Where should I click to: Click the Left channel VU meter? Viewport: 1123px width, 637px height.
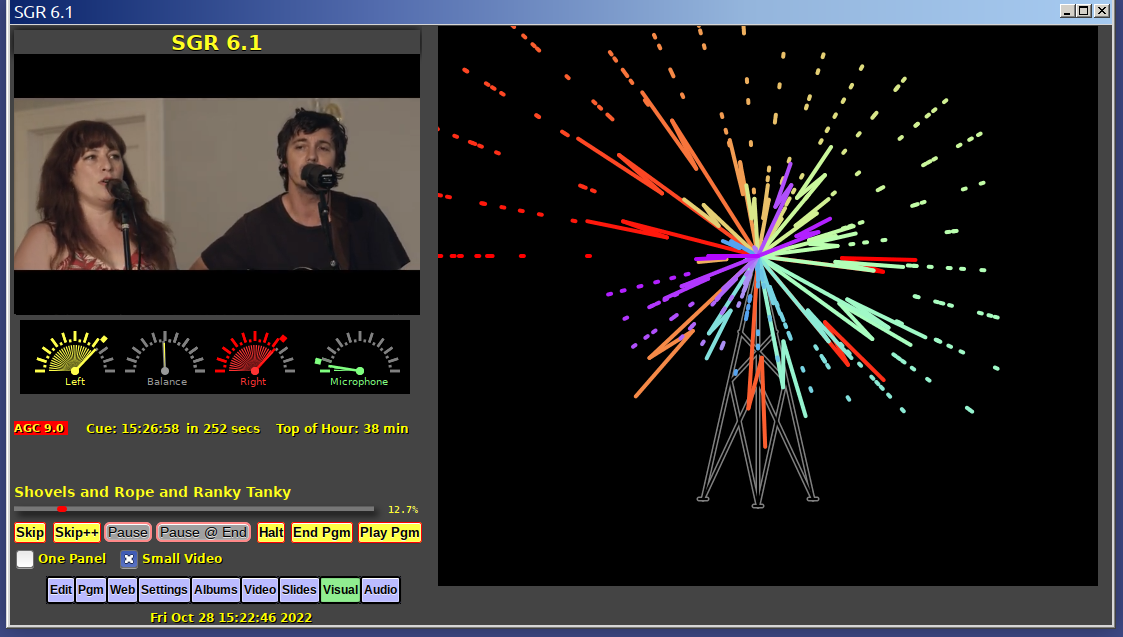[74, 357]
